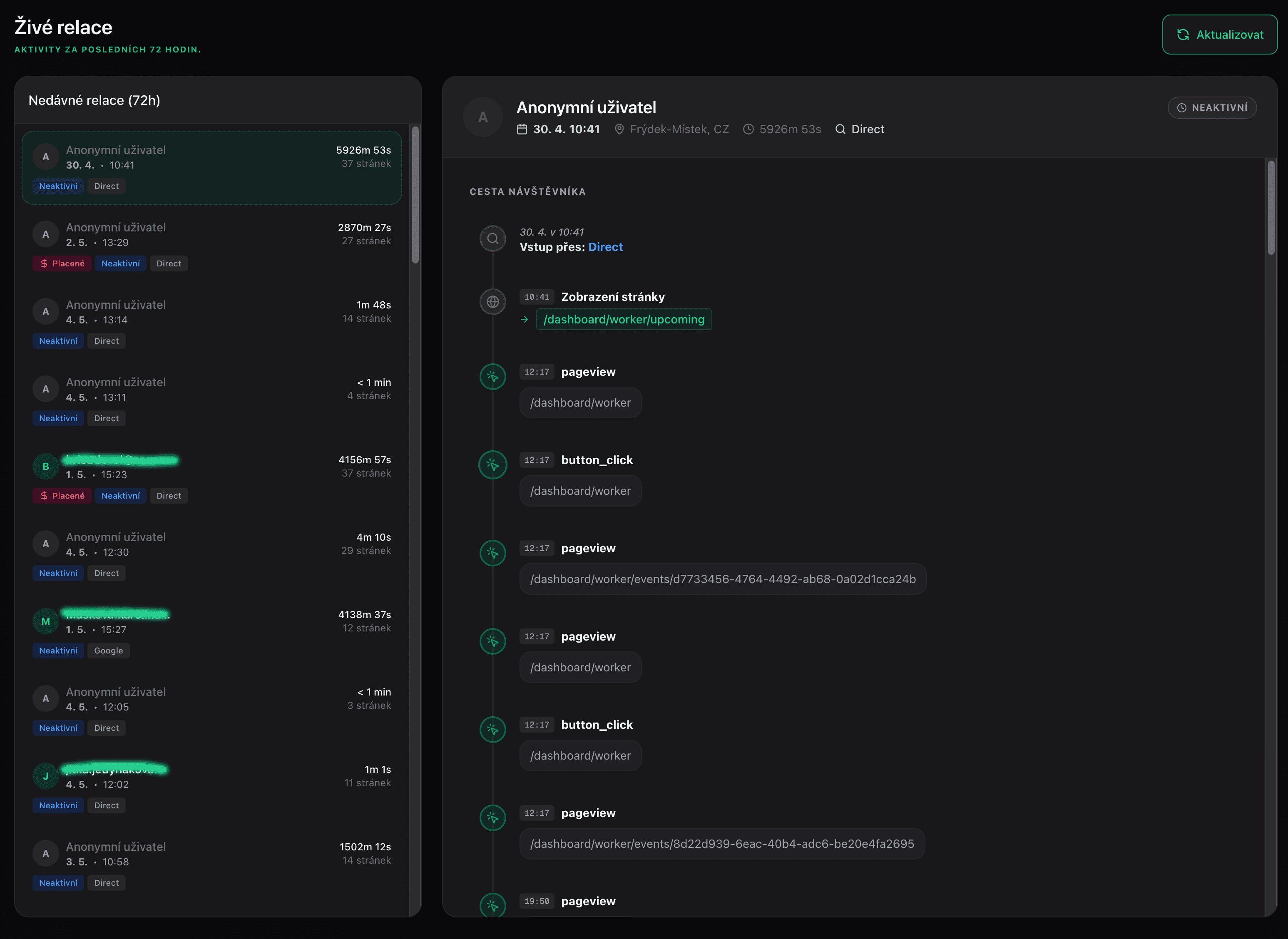
Task: Select the 30. 4. 10:41 anonymous session
Action: (211, 168)
